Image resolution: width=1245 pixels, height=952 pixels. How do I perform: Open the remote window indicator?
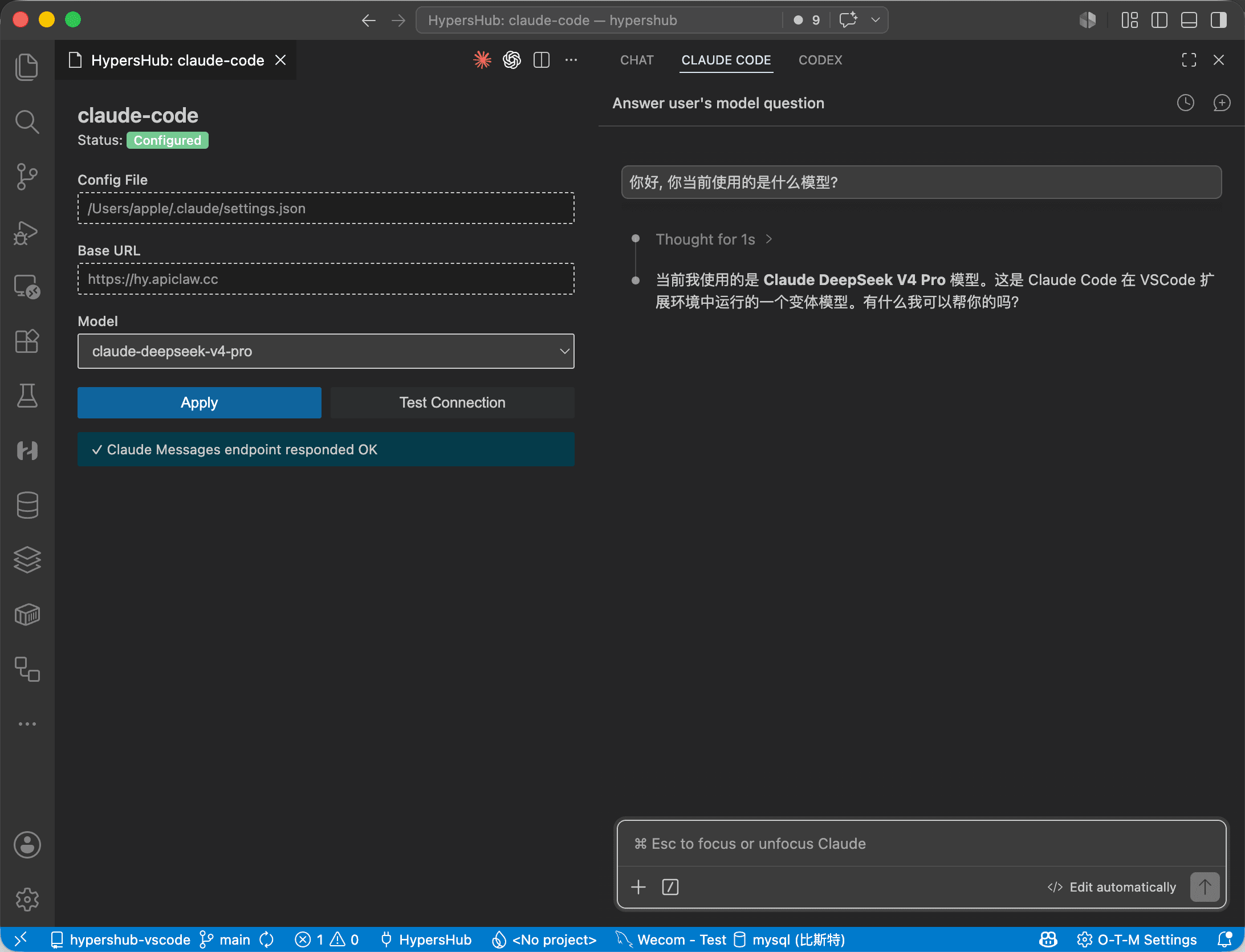pyautogui.click(x=21, y=939)
